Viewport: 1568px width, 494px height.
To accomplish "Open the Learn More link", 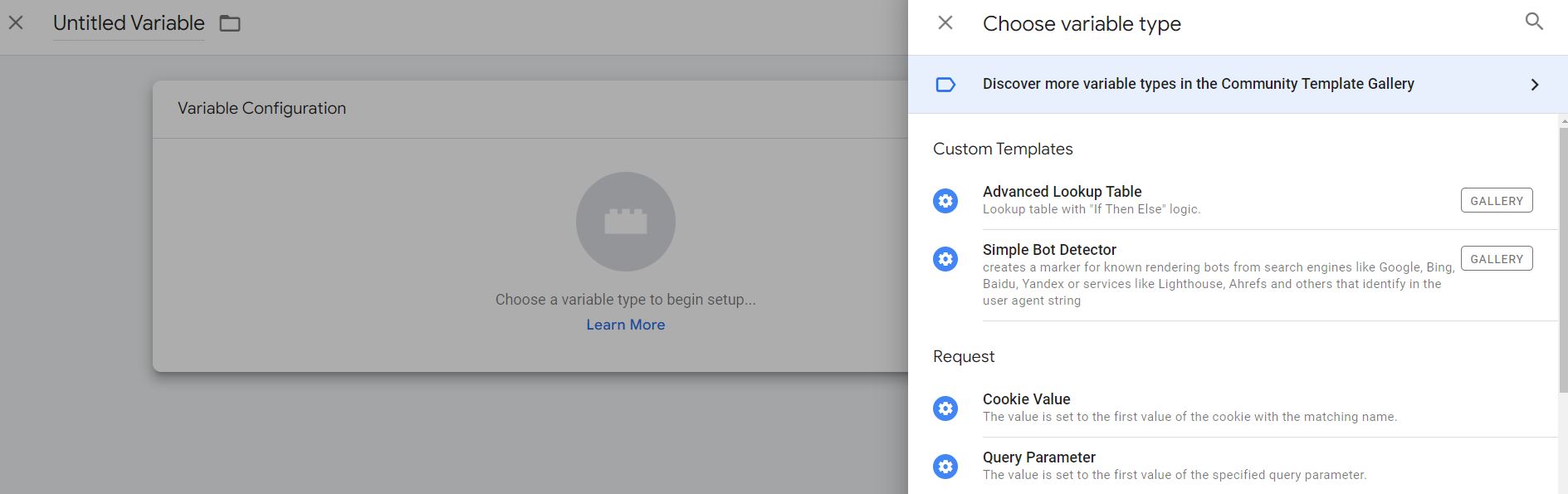I will pyautogui.click(x=625, y=325).
